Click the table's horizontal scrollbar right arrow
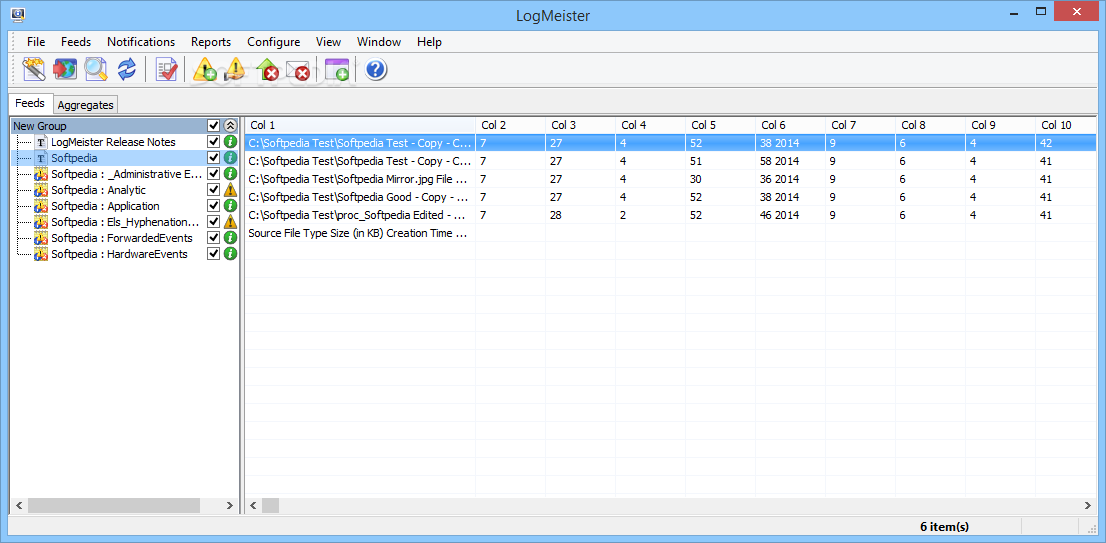This screenshot has height=543, width=1106. click(1089, 505)
